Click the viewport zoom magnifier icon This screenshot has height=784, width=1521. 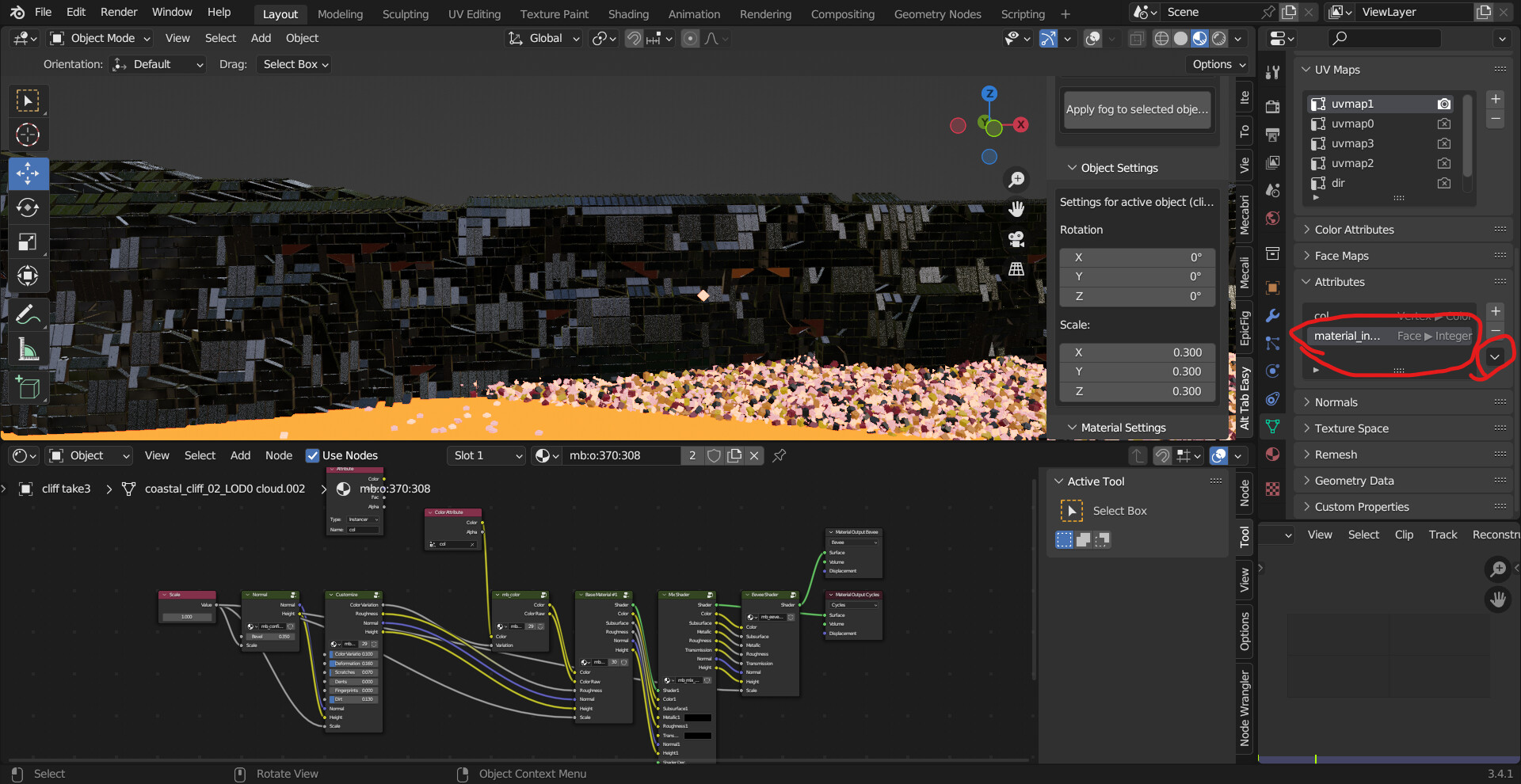click(1016, 180)
